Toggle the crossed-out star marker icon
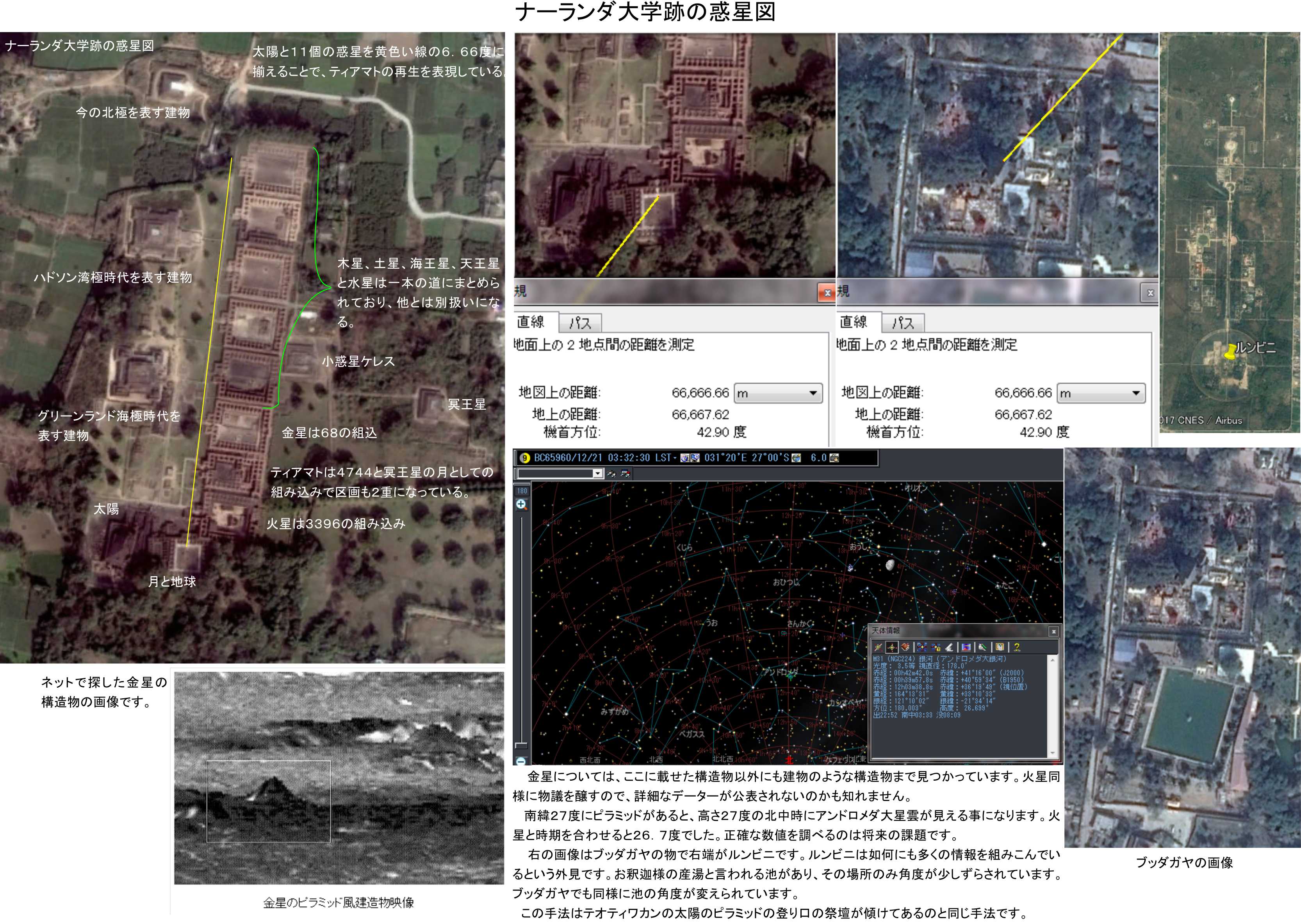This screenshot has width=1301, height=924. click(879, 648)
